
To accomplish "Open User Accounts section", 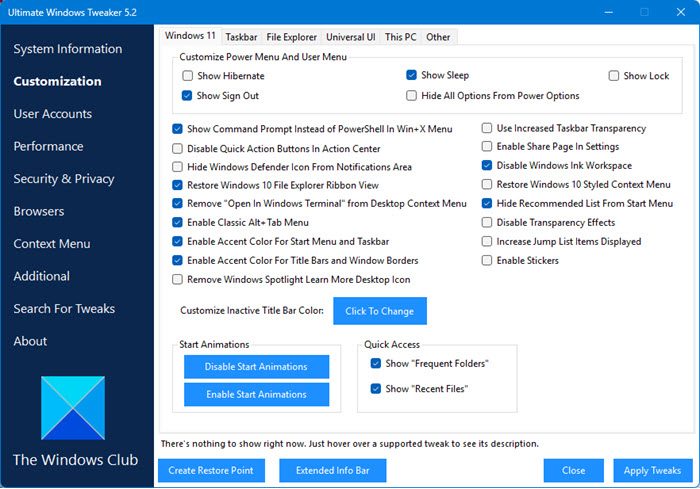I will pos(53,114).
